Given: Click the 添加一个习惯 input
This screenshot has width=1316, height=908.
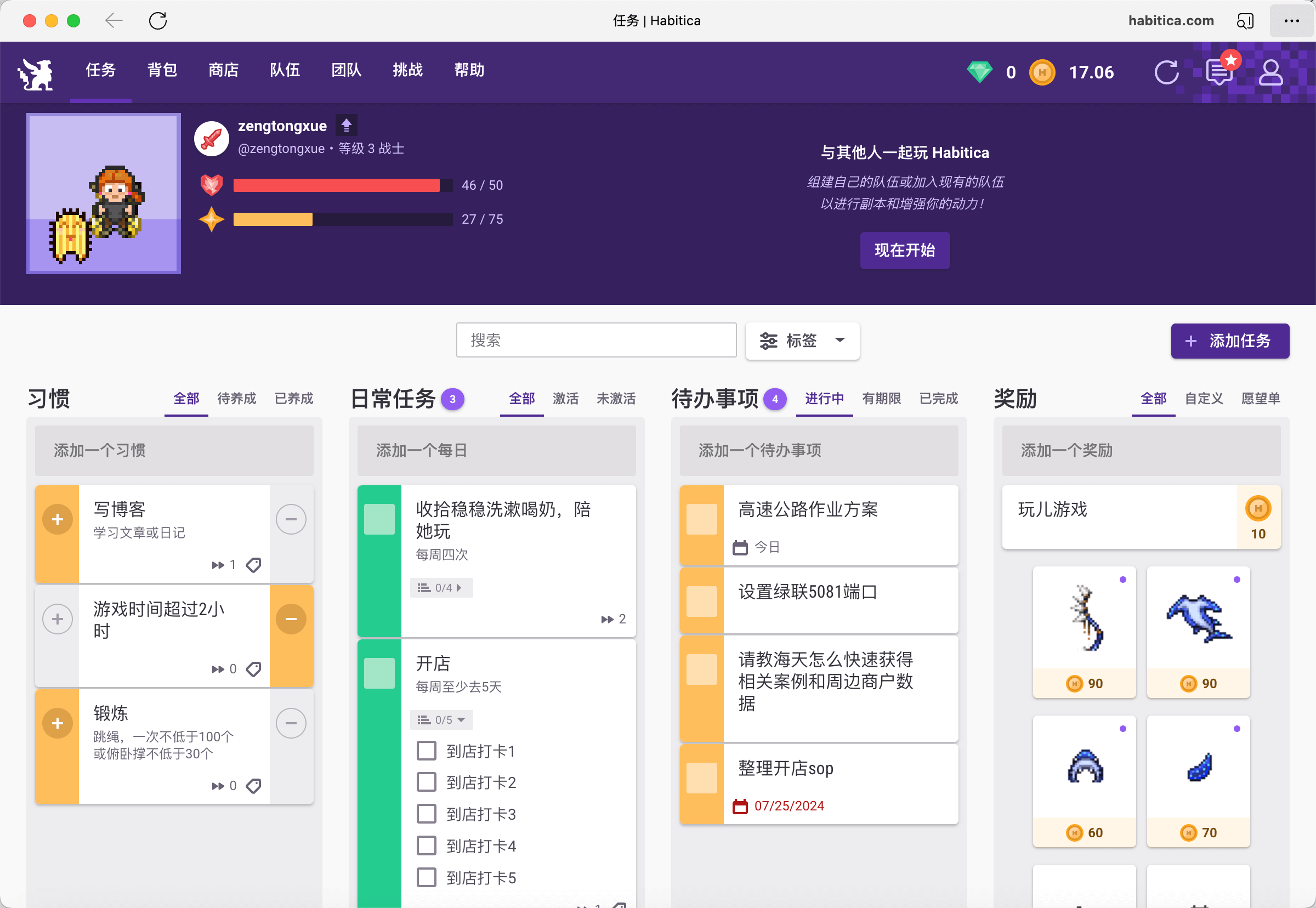Looking at the screenshot, I should [174, 450].
